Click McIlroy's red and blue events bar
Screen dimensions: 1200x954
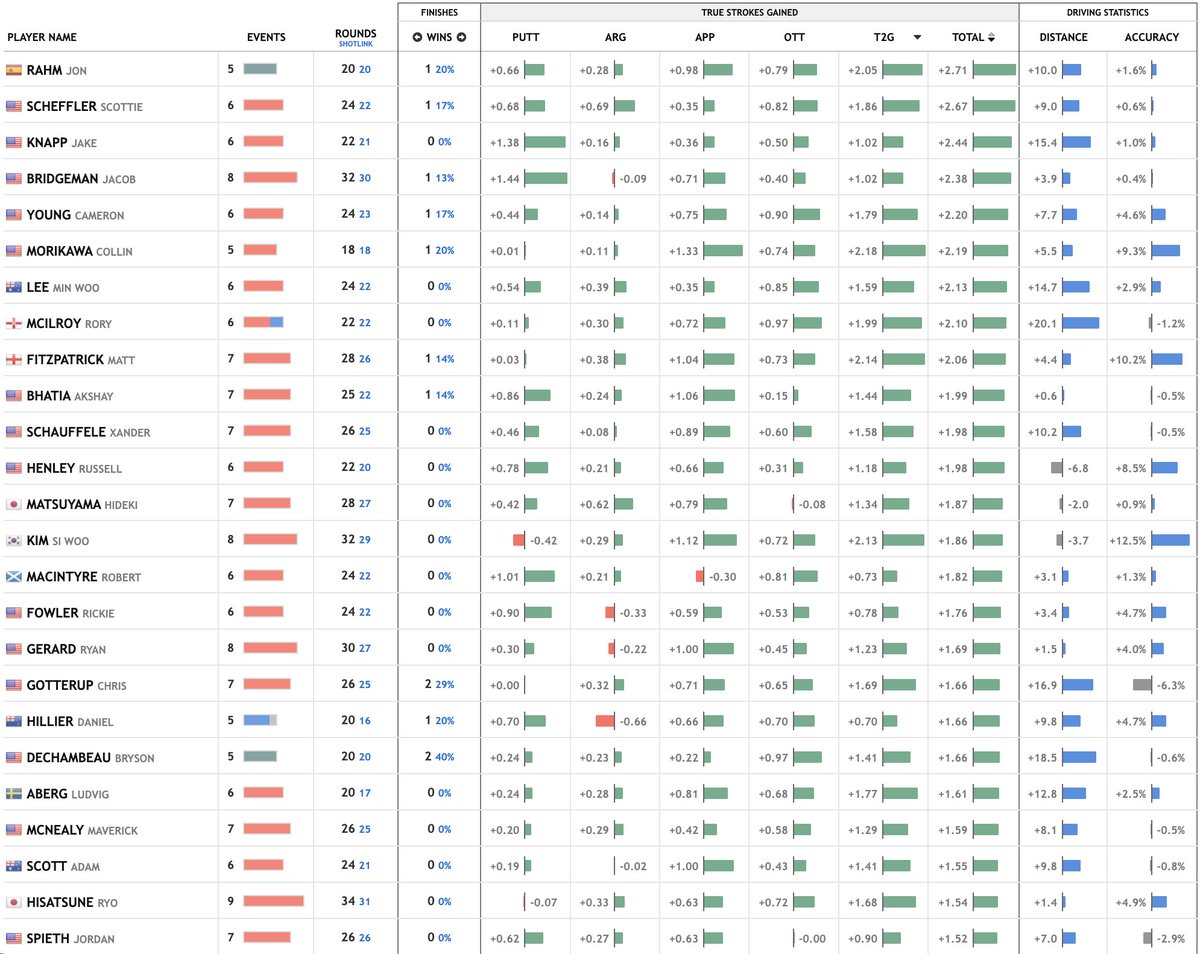(264, 323)
